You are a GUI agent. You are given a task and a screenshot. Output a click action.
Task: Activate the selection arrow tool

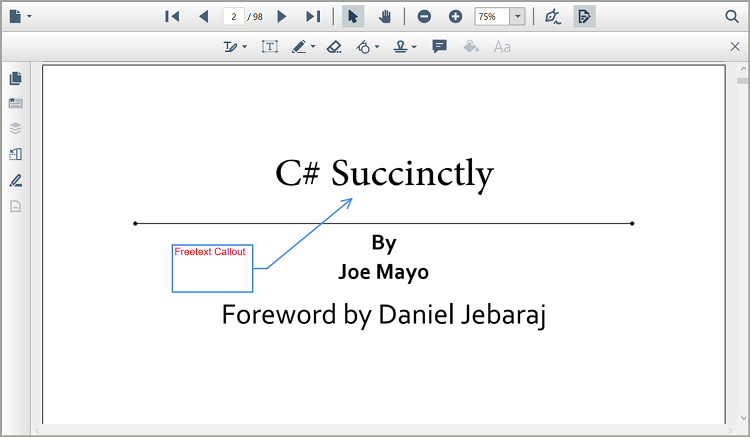[x=353, y=17]
